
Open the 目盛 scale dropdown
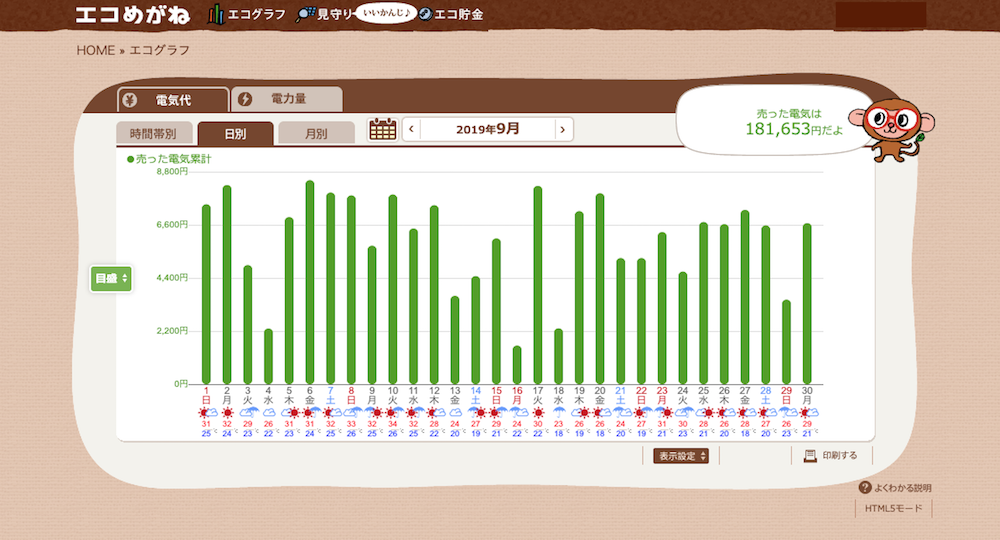tap(111, 279)
